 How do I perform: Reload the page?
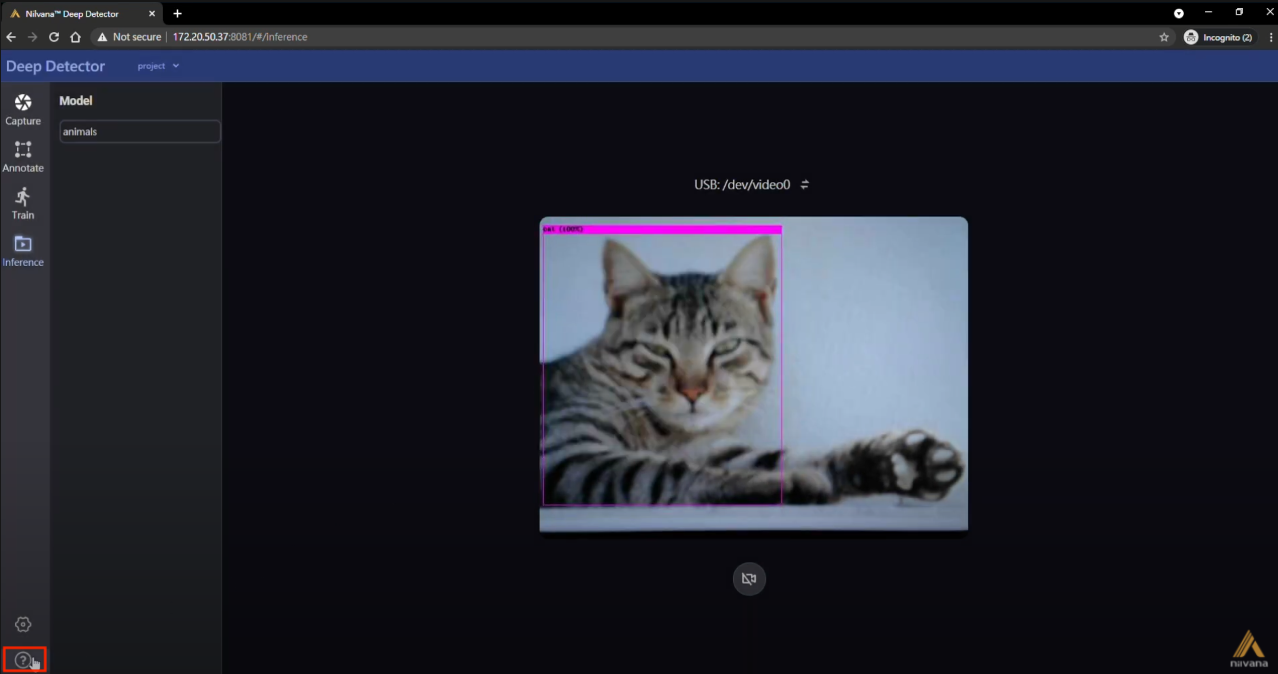point(54,37)
